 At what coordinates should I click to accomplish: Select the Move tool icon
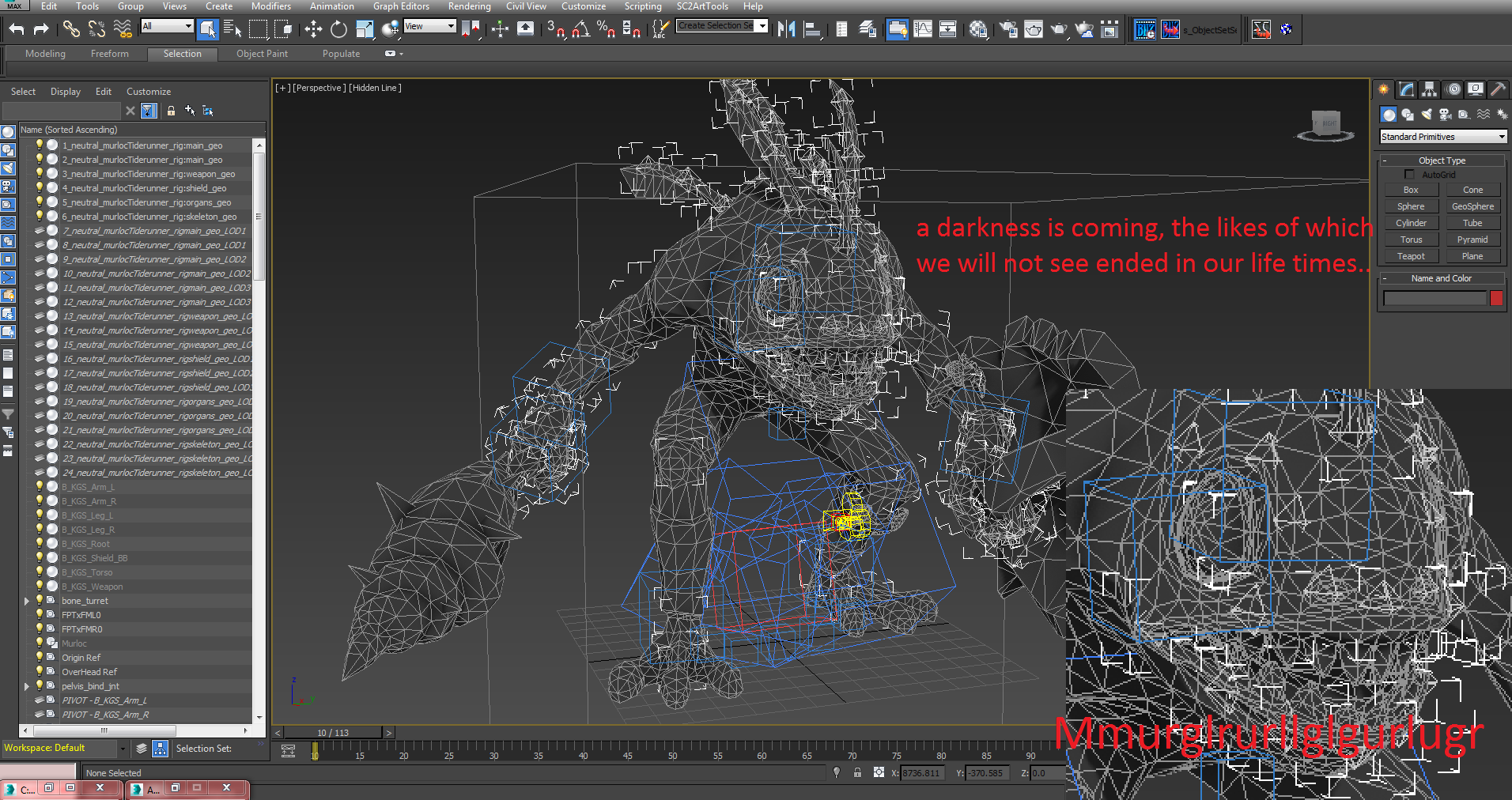[x=313, y=30]
